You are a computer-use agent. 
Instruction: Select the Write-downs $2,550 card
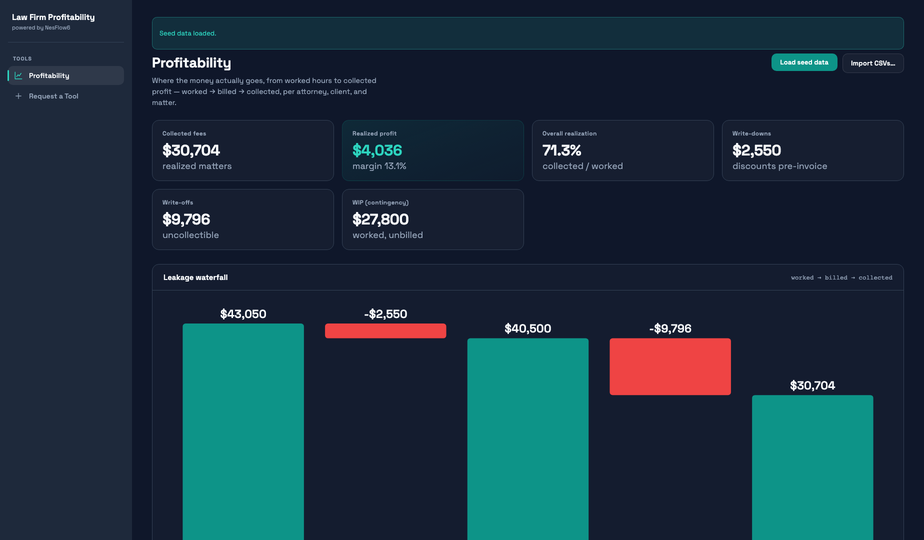coord(813,150)
